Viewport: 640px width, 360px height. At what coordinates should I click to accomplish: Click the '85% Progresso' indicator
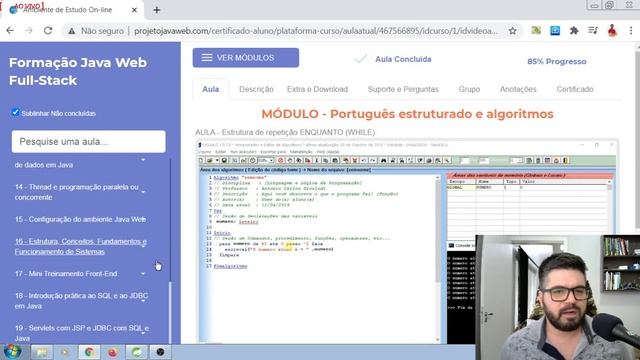[x=557, y=62]
